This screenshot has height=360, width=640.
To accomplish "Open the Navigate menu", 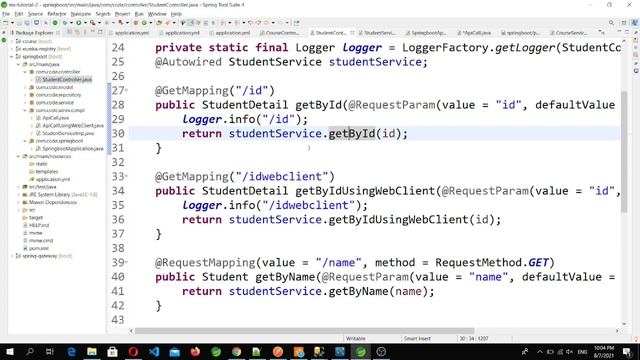I will tap(81, 14).
